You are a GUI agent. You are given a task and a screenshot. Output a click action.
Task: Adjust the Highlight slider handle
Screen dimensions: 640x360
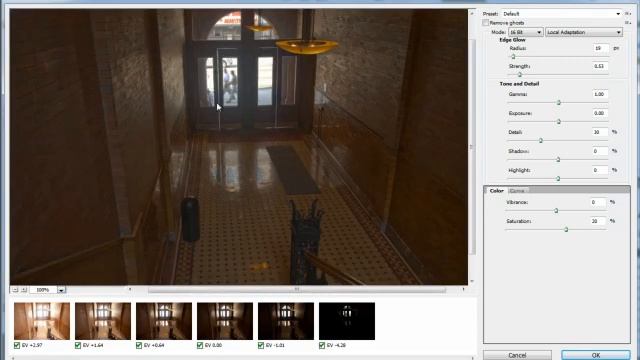click(x=558, y=178)
